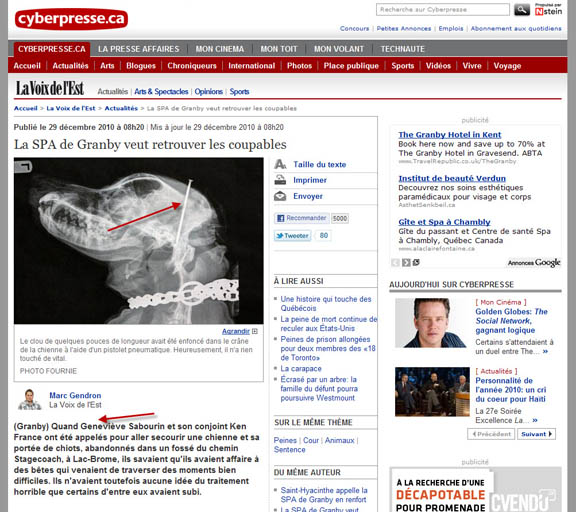Click the Envoyer envelope icon

coord(280,196)
